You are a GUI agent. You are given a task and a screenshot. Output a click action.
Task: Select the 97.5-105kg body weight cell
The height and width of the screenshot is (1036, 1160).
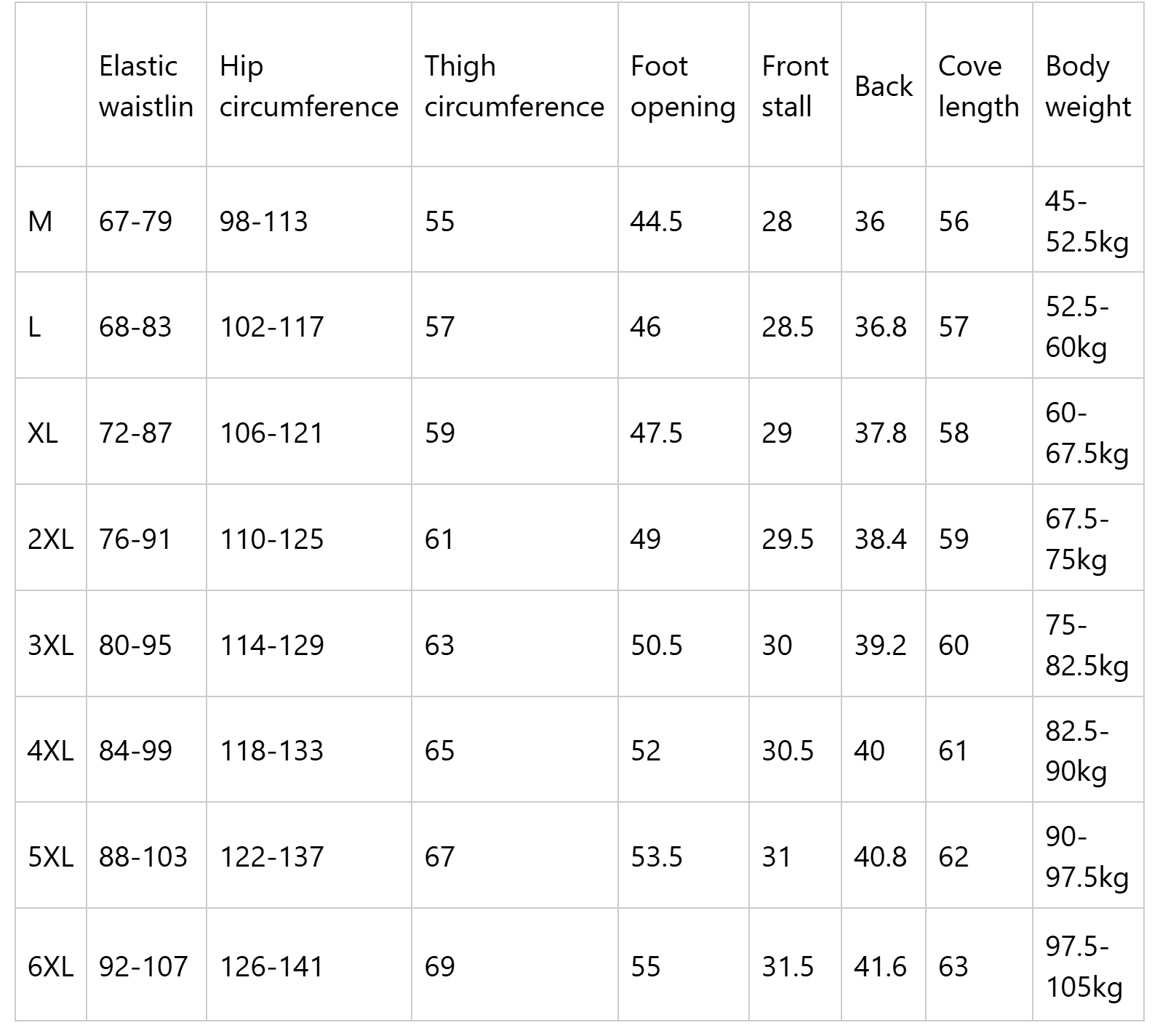pos(1084,966)
